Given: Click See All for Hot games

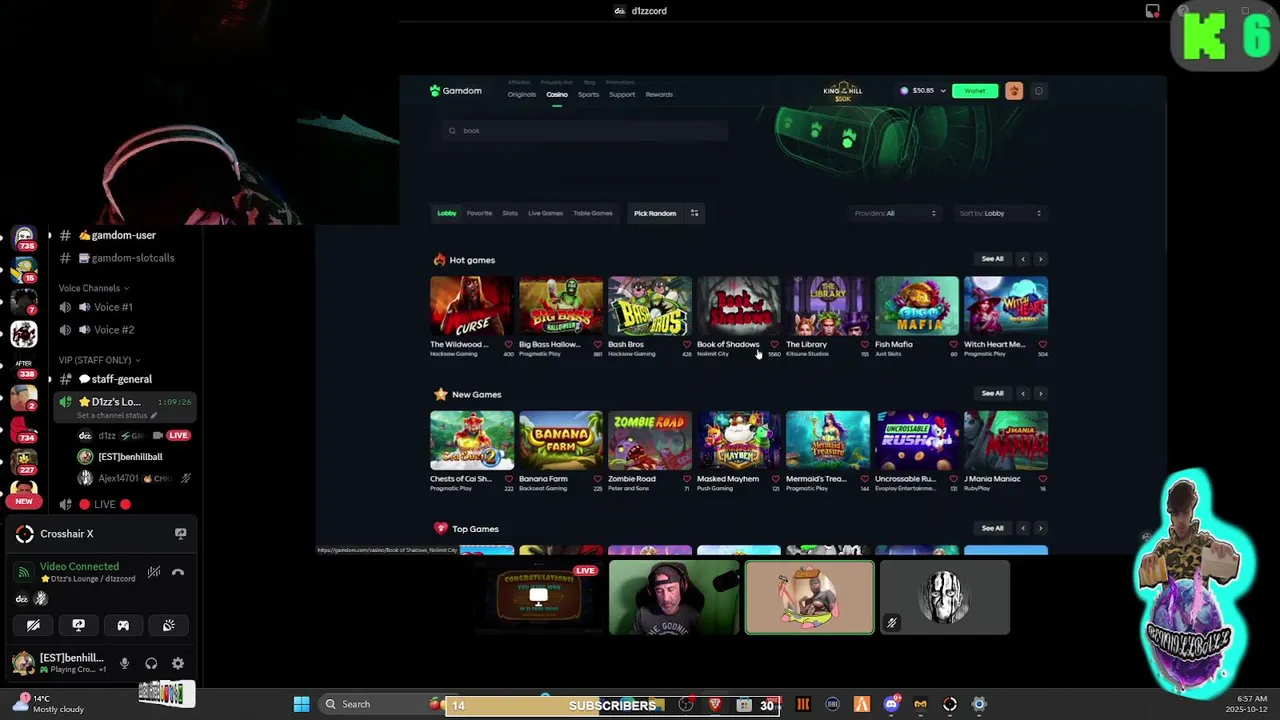Looking at the screenshot, I should click(x=992, y=259).
